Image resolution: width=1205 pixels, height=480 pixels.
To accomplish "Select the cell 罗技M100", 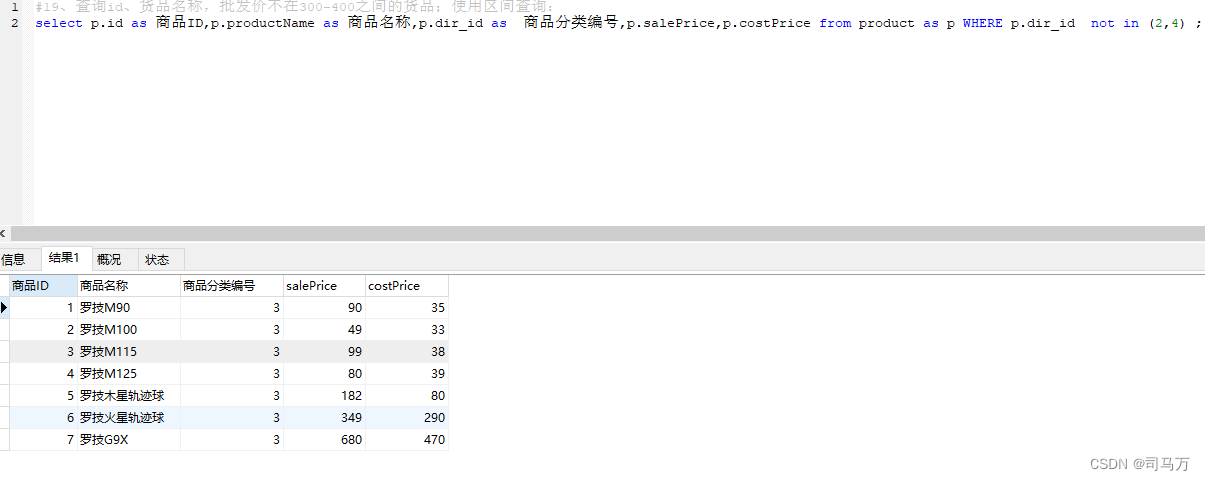I will (129, 330).
